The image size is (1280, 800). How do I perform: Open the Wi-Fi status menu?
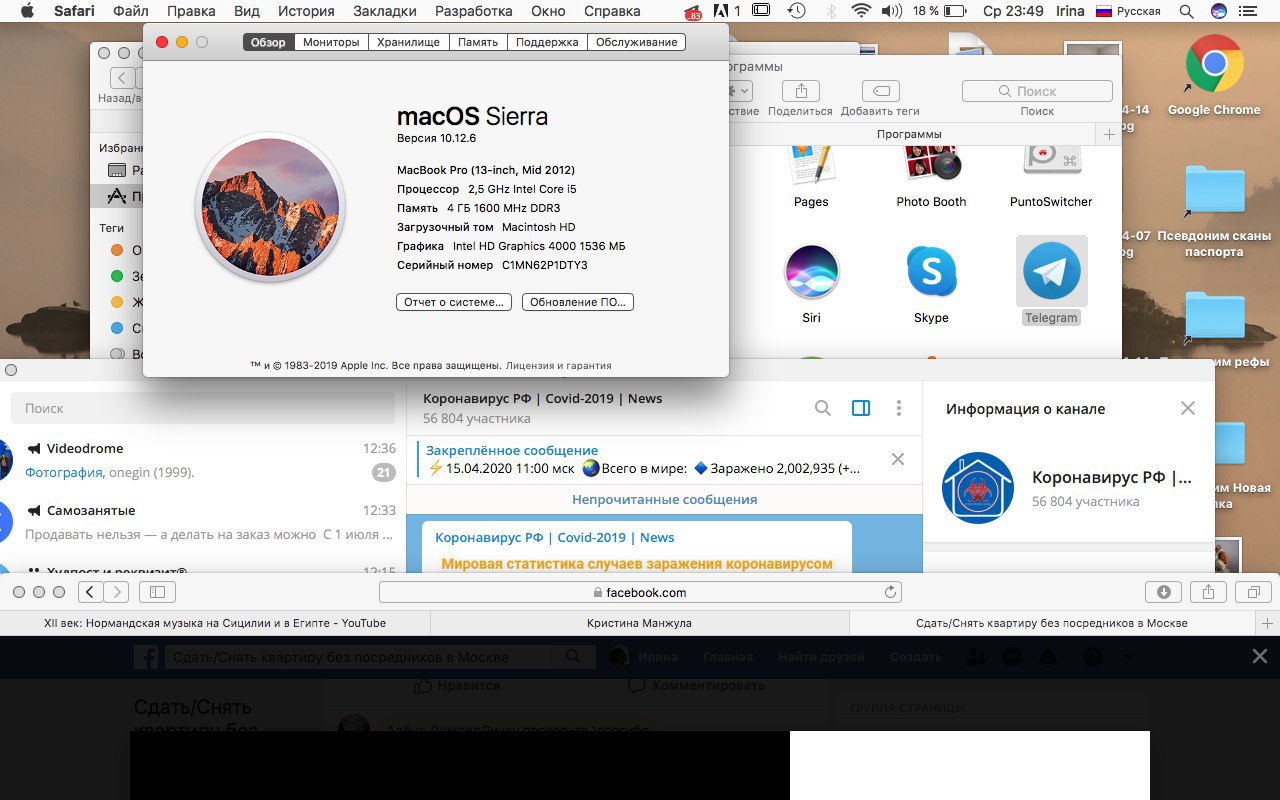tap(860, 11)
